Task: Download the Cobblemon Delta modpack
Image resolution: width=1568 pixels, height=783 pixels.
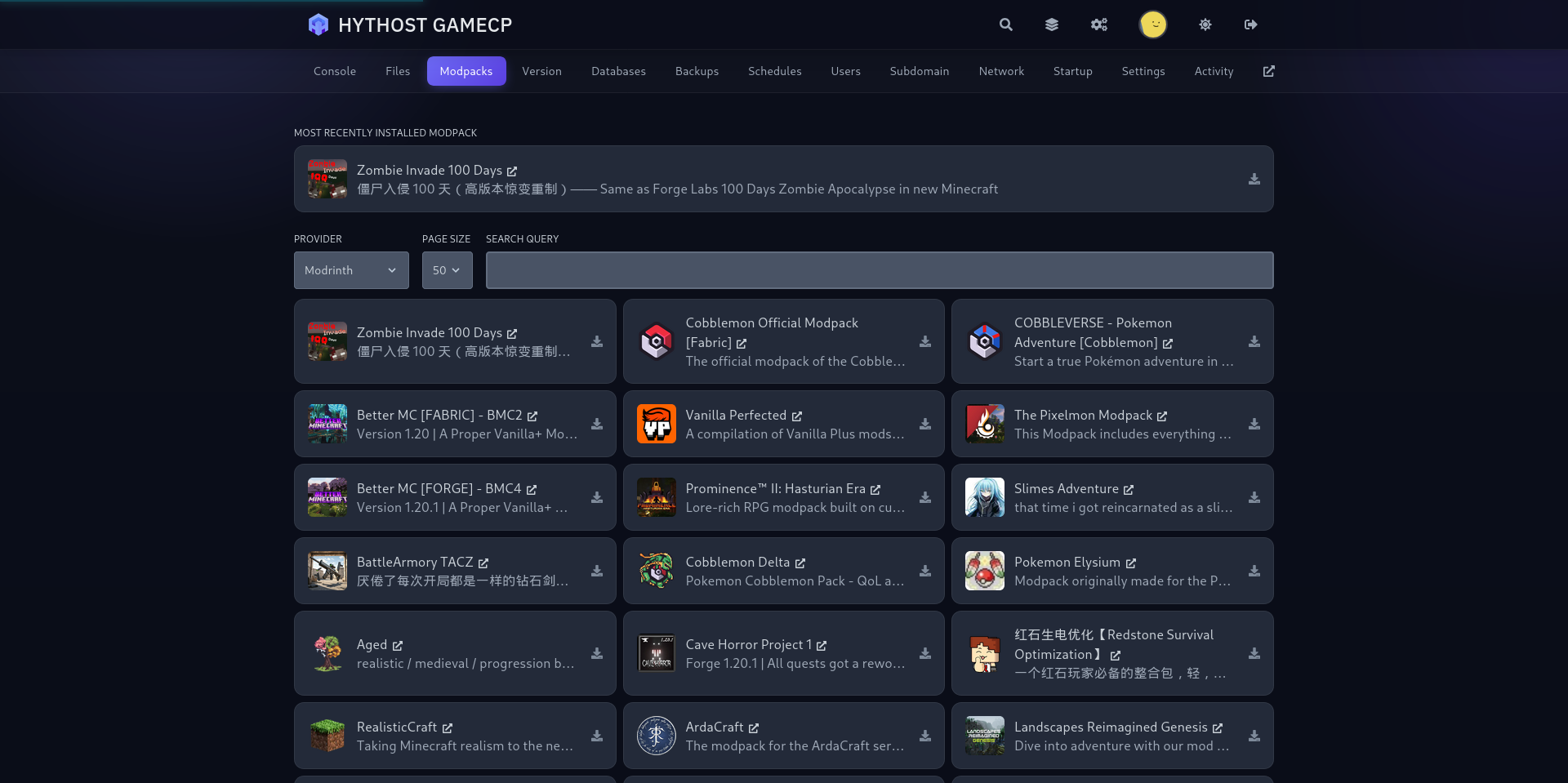Action: pos(925,571)
